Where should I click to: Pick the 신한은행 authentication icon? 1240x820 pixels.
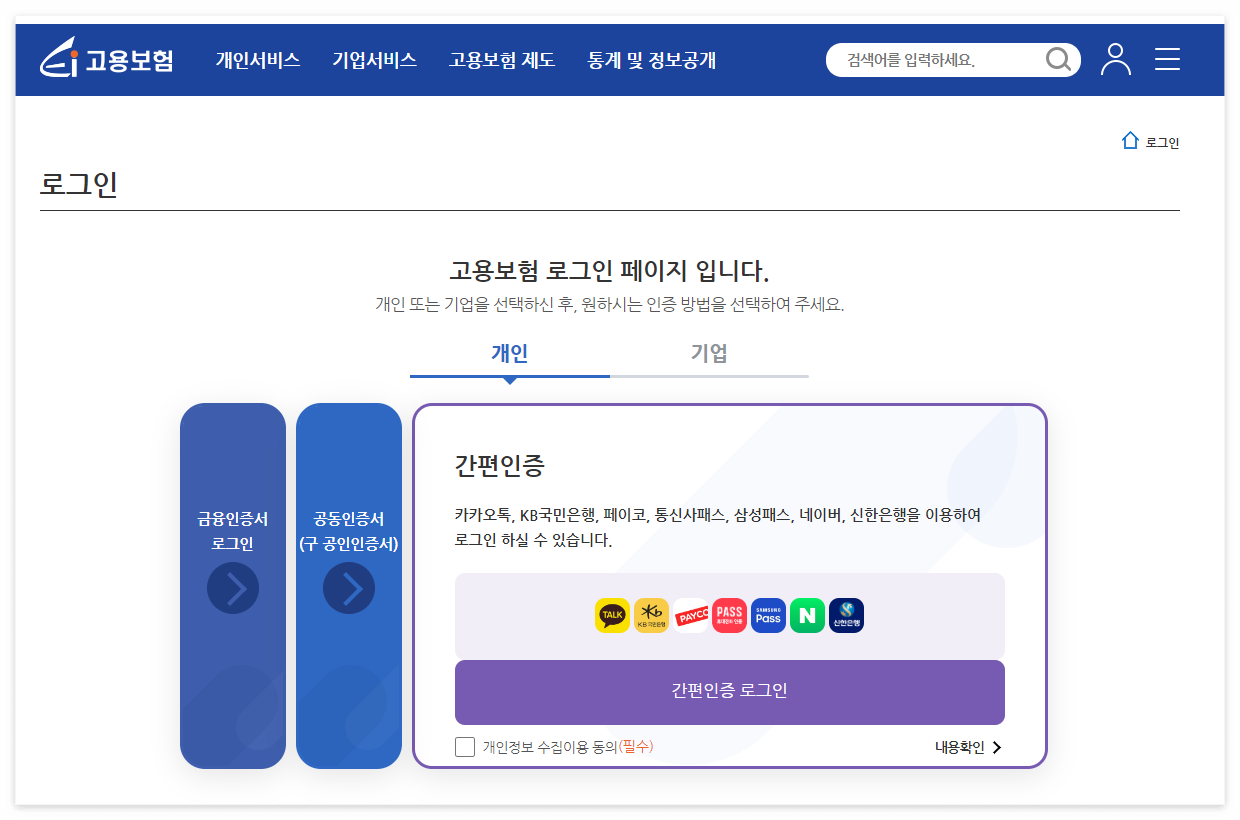[846, 615]
